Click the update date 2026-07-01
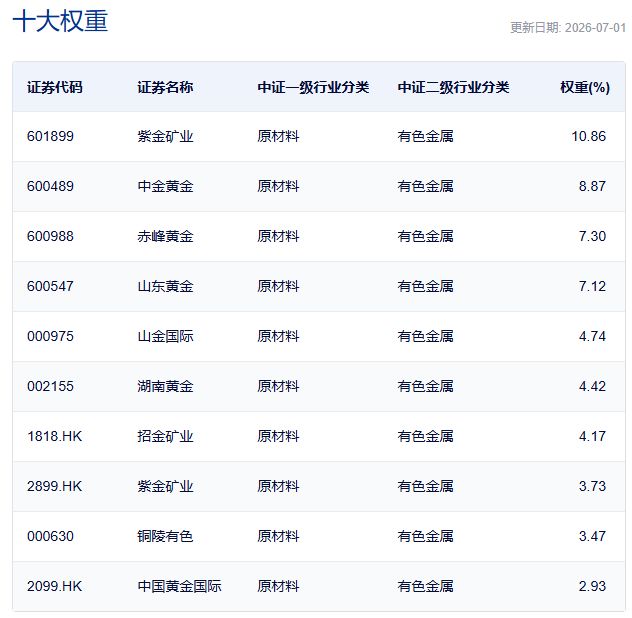632x618 pixels. pos(595,28)
